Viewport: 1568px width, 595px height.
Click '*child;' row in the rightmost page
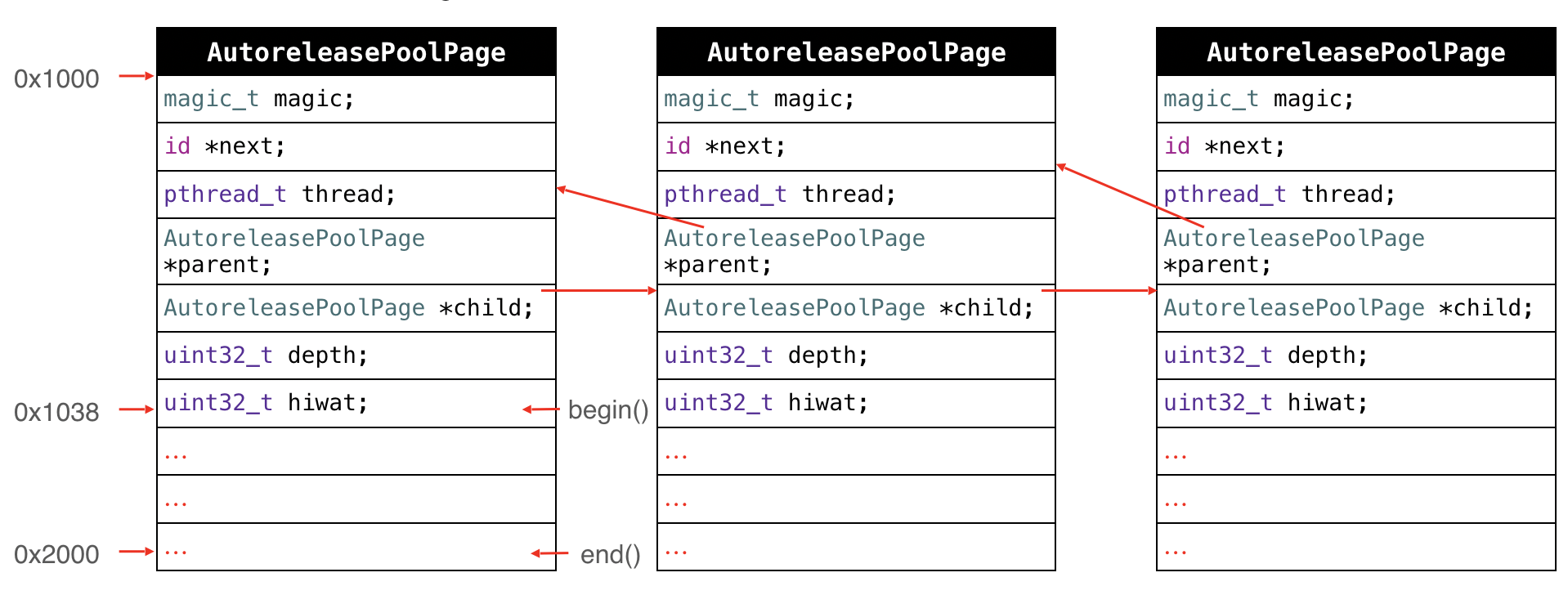1356,308
